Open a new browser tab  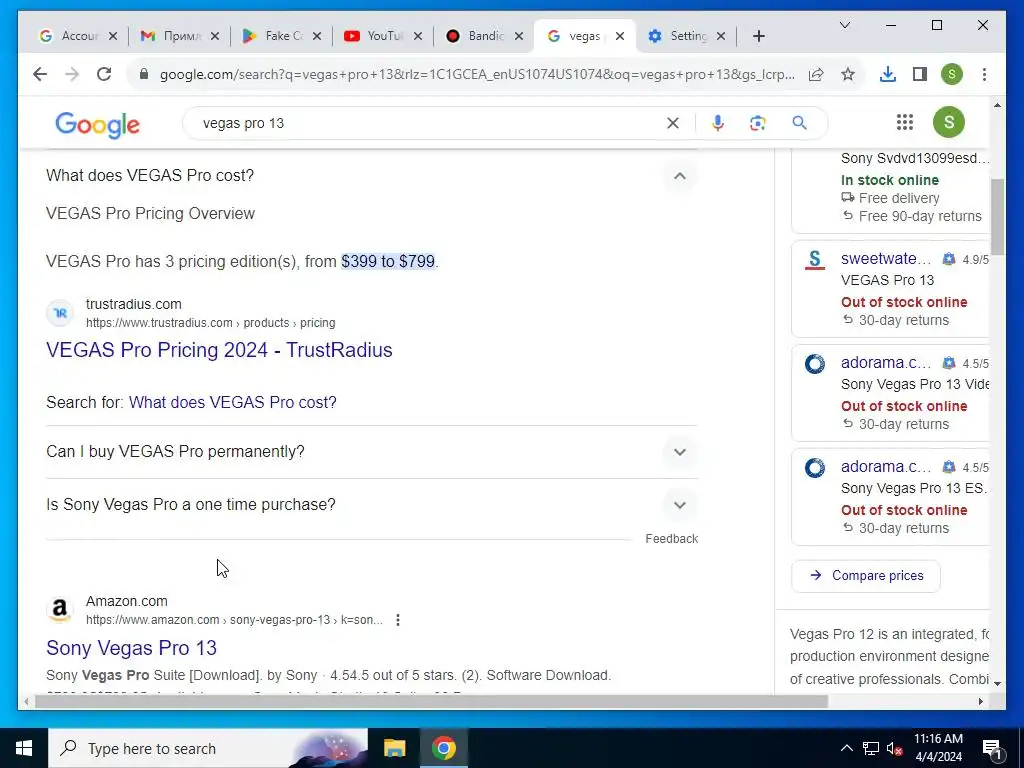coord(758,36)
